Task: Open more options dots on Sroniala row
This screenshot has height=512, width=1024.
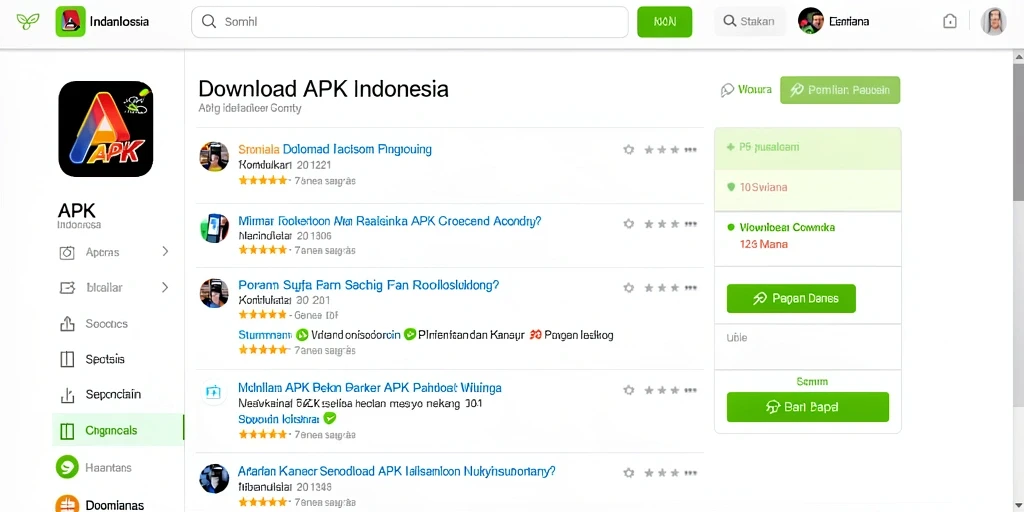Action: [690, 150]
